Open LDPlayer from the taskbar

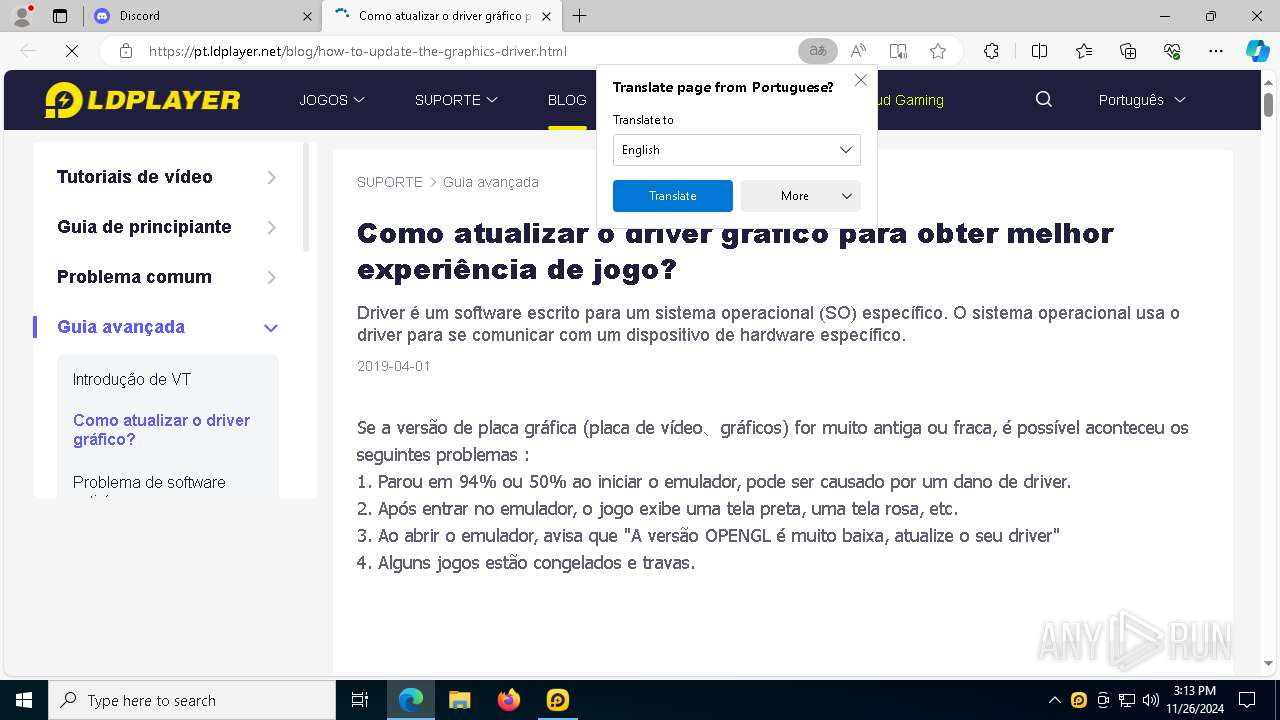coord(557,700)
